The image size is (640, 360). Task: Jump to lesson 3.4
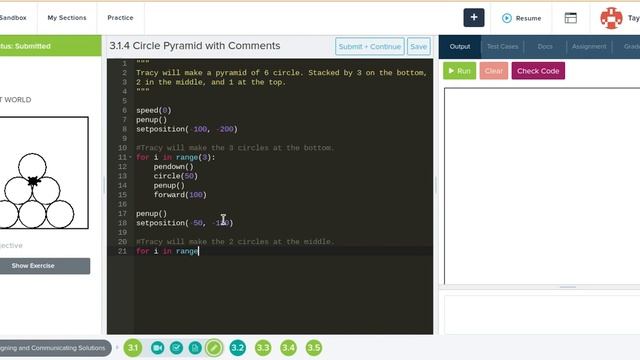(288, 348)
